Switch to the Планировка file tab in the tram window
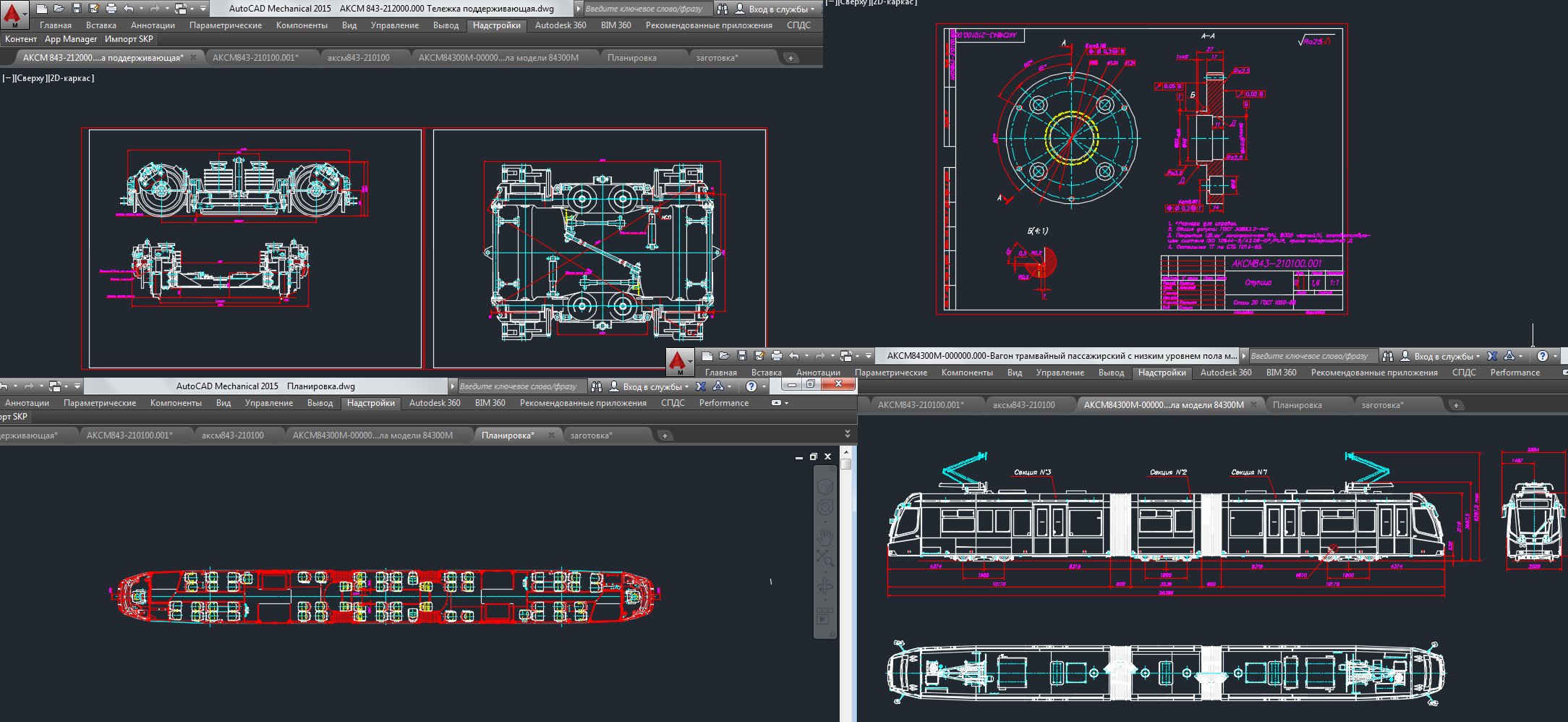 (x=1297, y=405)
